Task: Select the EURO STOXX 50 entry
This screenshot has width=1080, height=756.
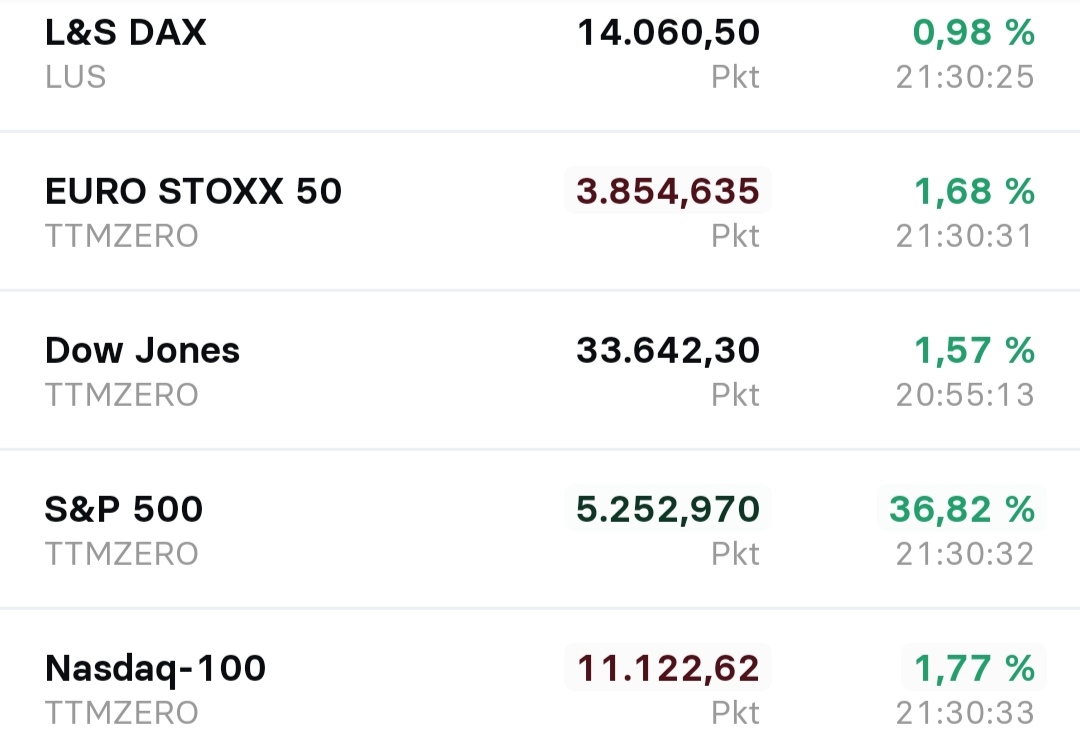Action: pos(193,191)
